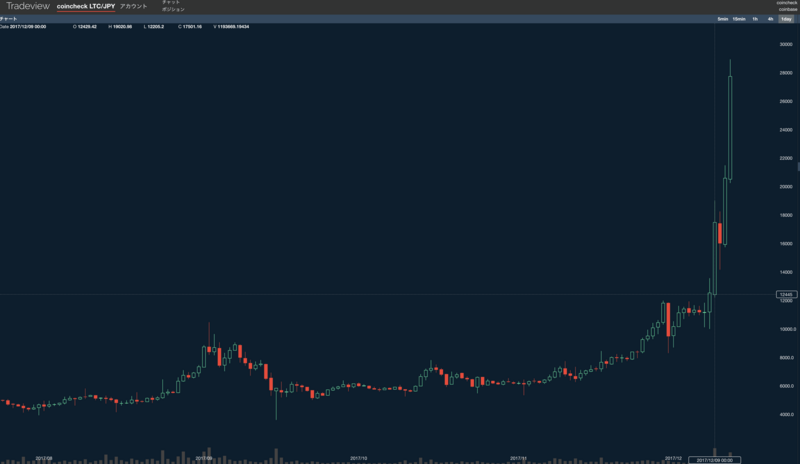Open the アカウント menu
The width and height of the screenshot is (800, 464).
coord(133,6)
